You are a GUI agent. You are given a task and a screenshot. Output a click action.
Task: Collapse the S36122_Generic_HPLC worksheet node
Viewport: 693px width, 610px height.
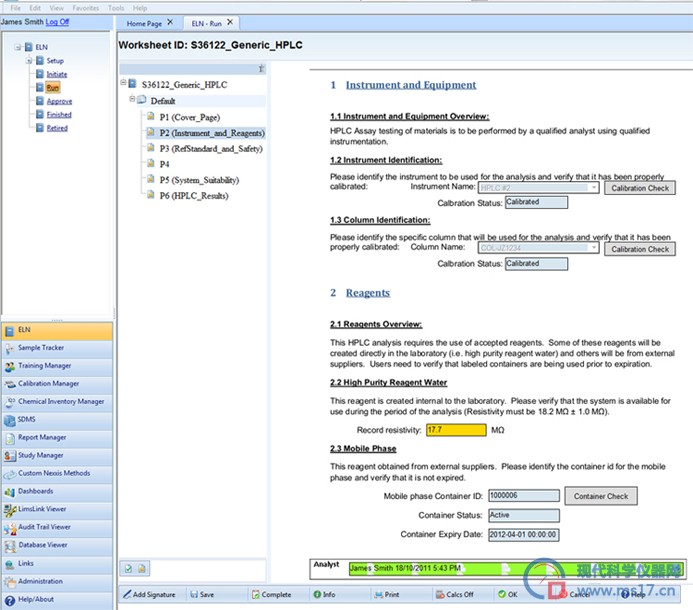click(x=124, y=83)
